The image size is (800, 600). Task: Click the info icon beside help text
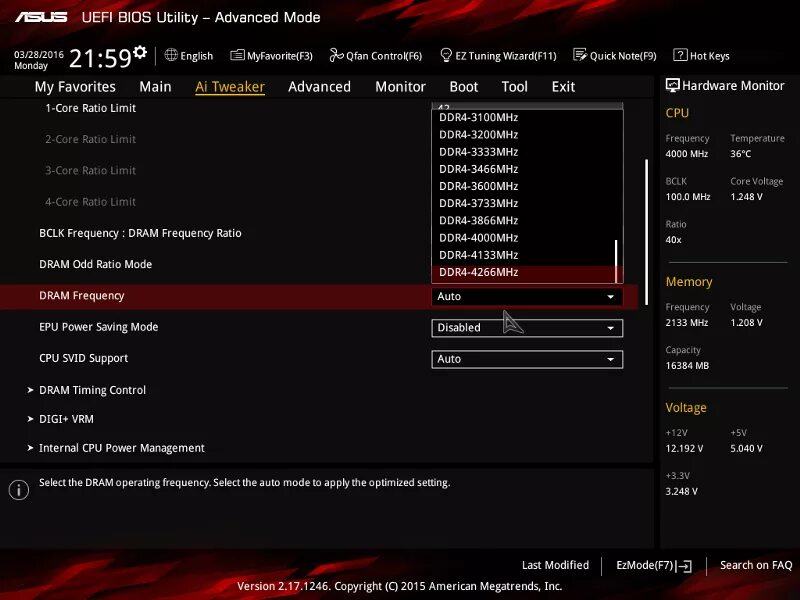click(x=19, y=490)
